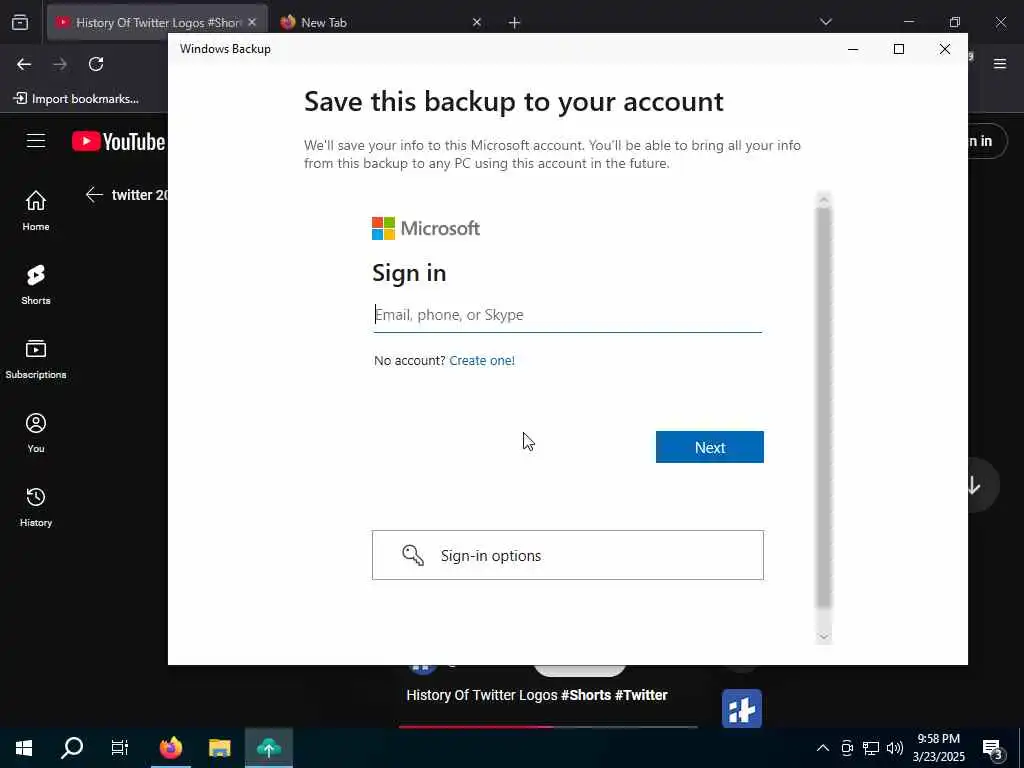Open YouTube History in the sidebar
The image size is (1024, 768).
click(36, 507)
